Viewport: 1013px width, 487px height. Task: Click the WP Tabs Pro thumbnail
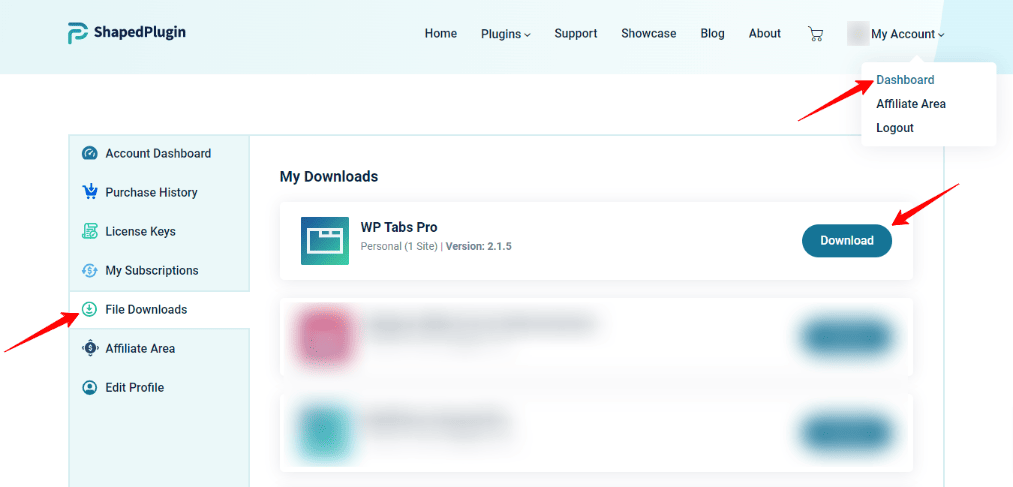(325, 241)
